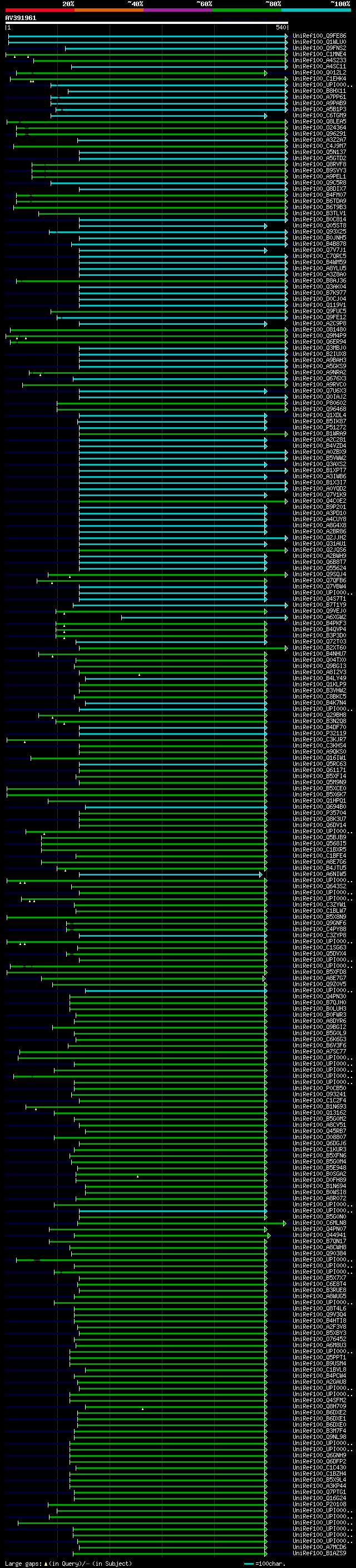Click the purple ~60% identity legend segment

(179, 10)
